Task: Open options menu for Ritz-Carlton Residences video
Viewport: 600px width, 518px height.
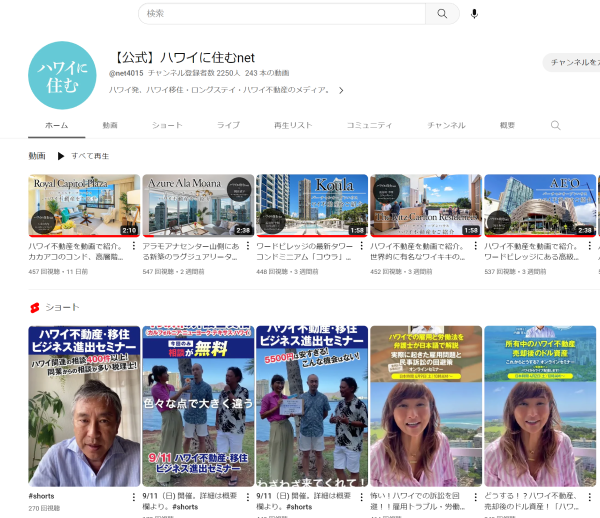Action: point(475,246)
